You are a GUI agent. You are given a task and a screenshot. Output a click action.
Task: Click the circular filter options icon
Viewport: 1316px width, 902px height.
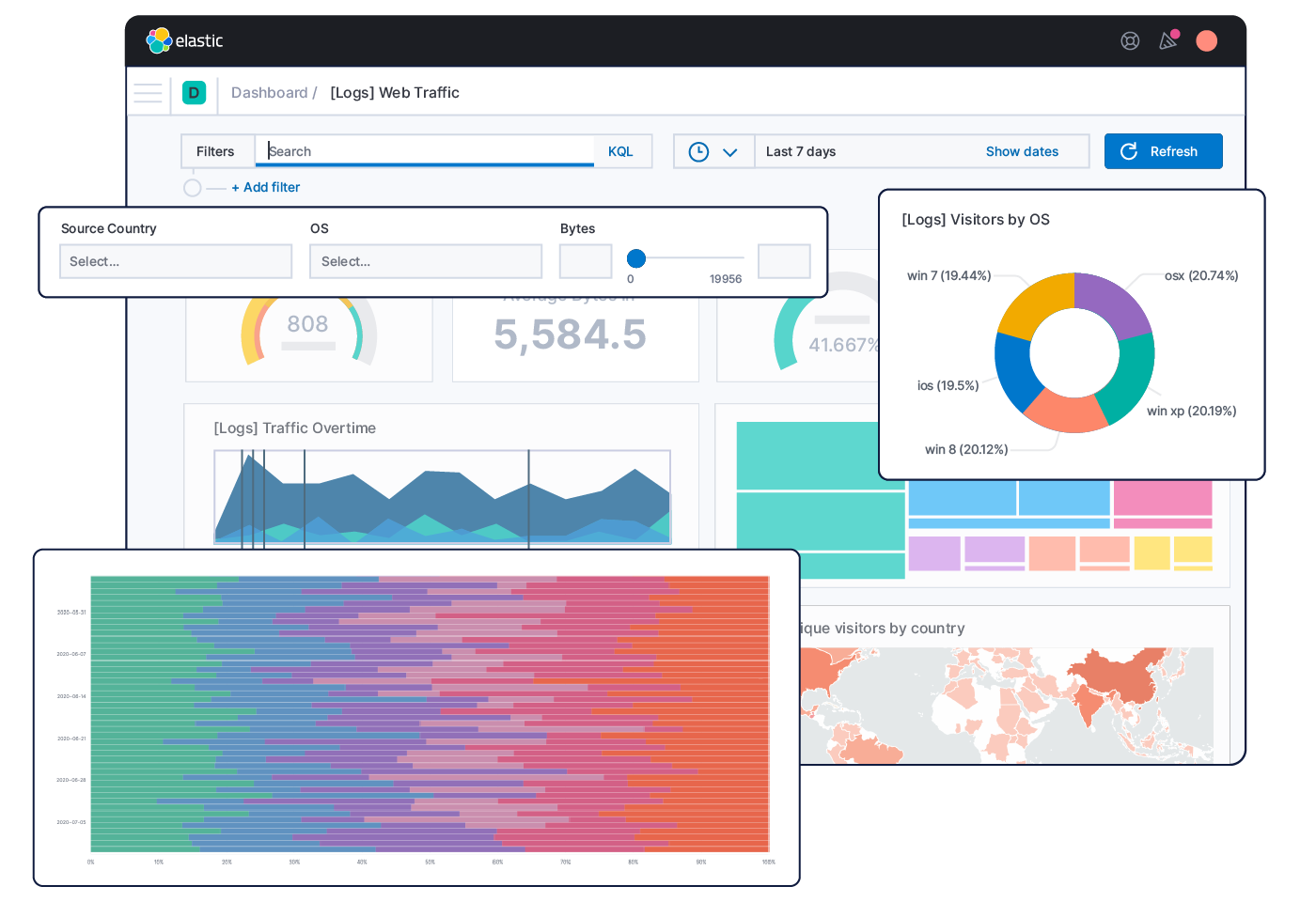[x=193, y=188]
